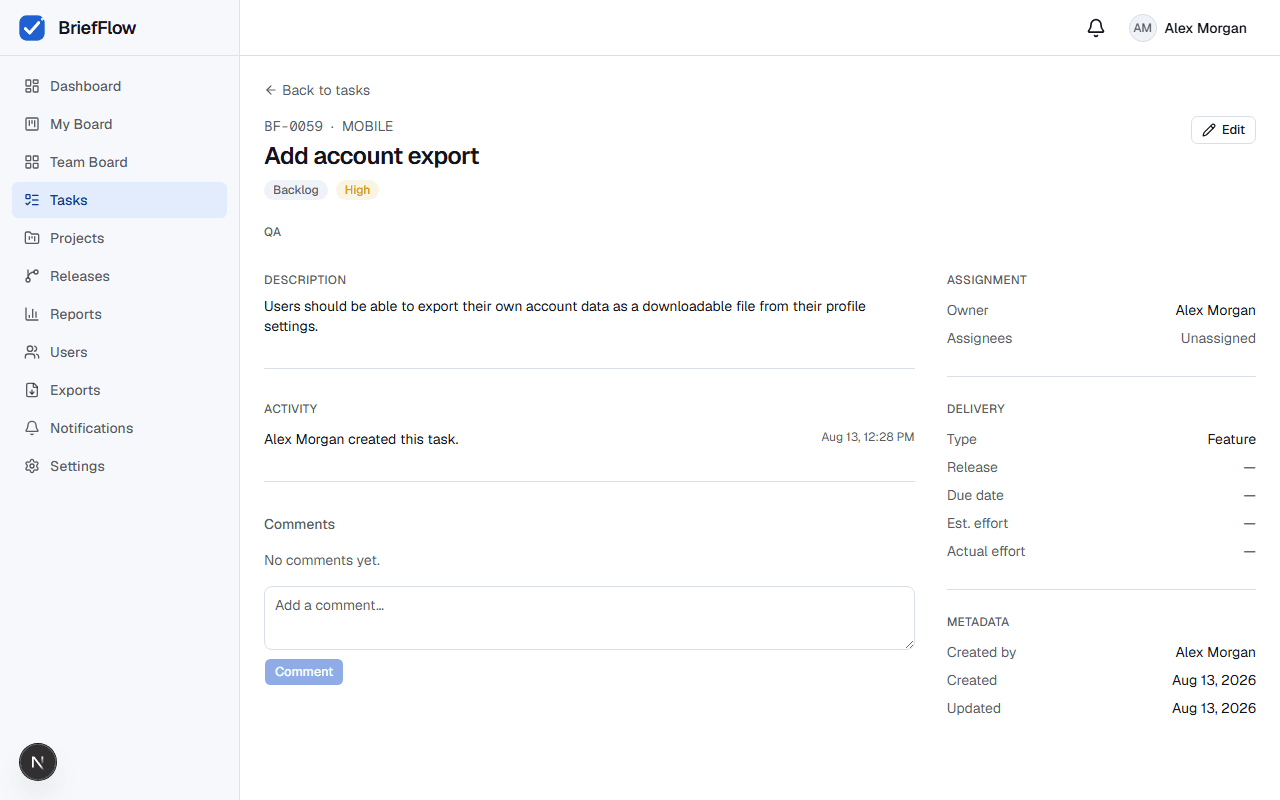Open notifications bell in top header
This screenshot has width=1280, height=800.
1096,28
